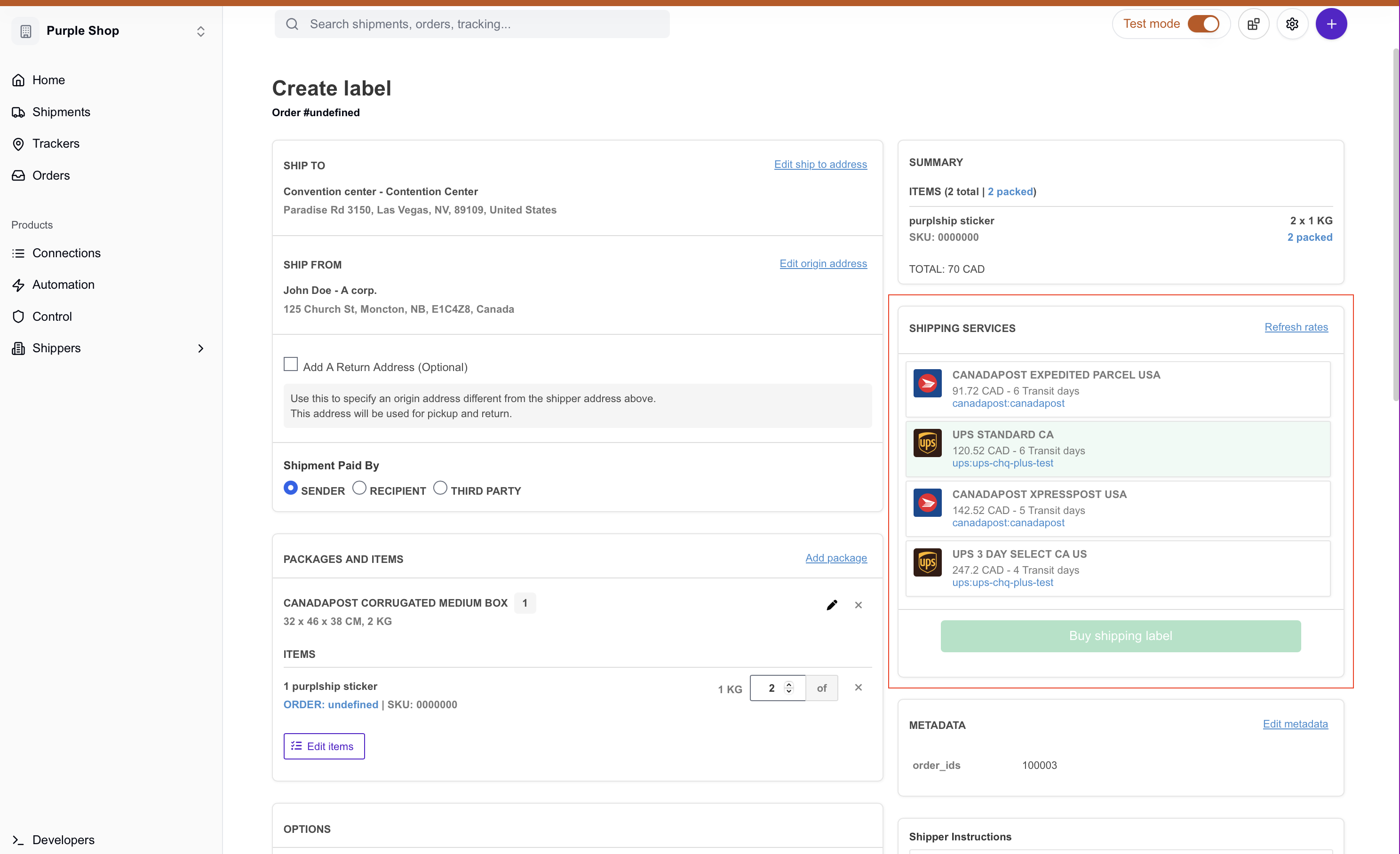This screenshot has height=854, width=1400.
Task: Check Add A Return Address option
Action: click(x=290, y=364)
